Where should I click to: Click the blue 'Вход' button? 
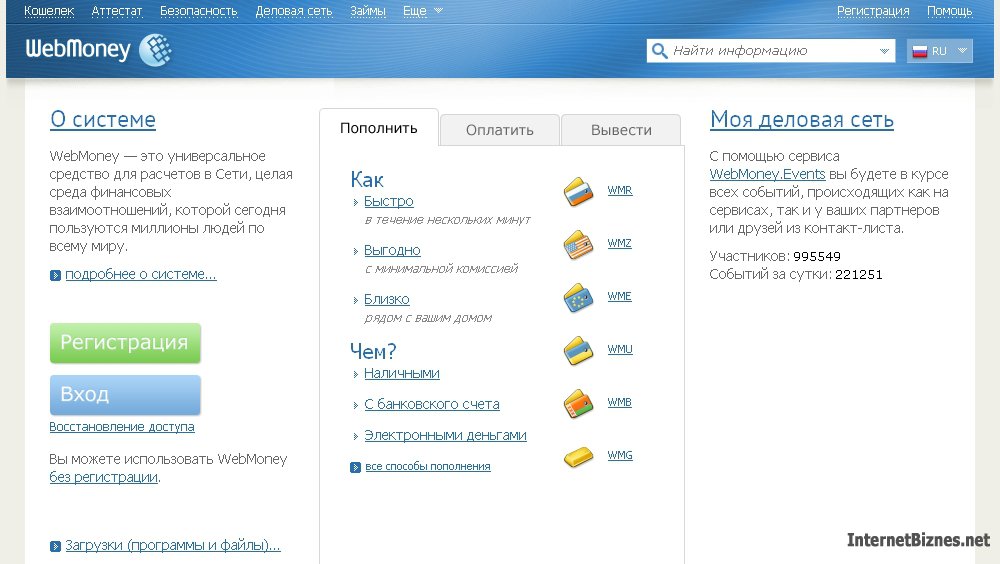pyautogui.click(x=125, y=395)
